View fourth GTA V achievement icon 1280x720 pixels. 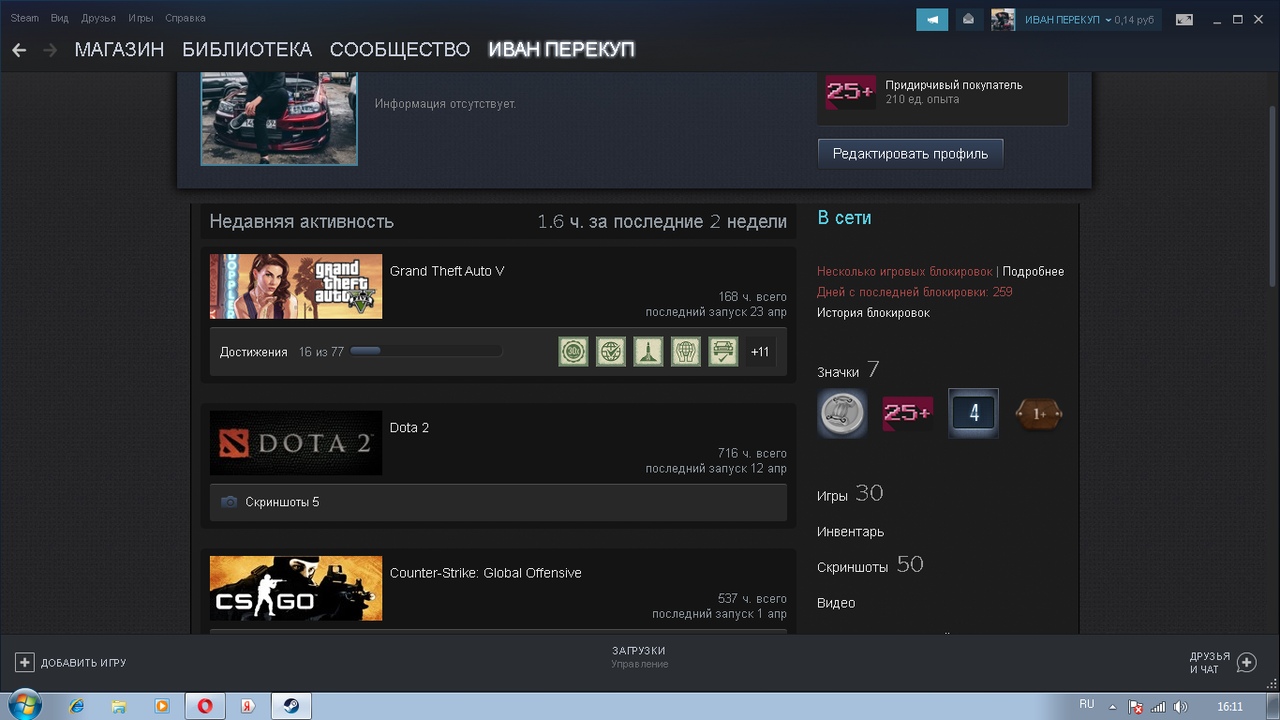(686, 352)
